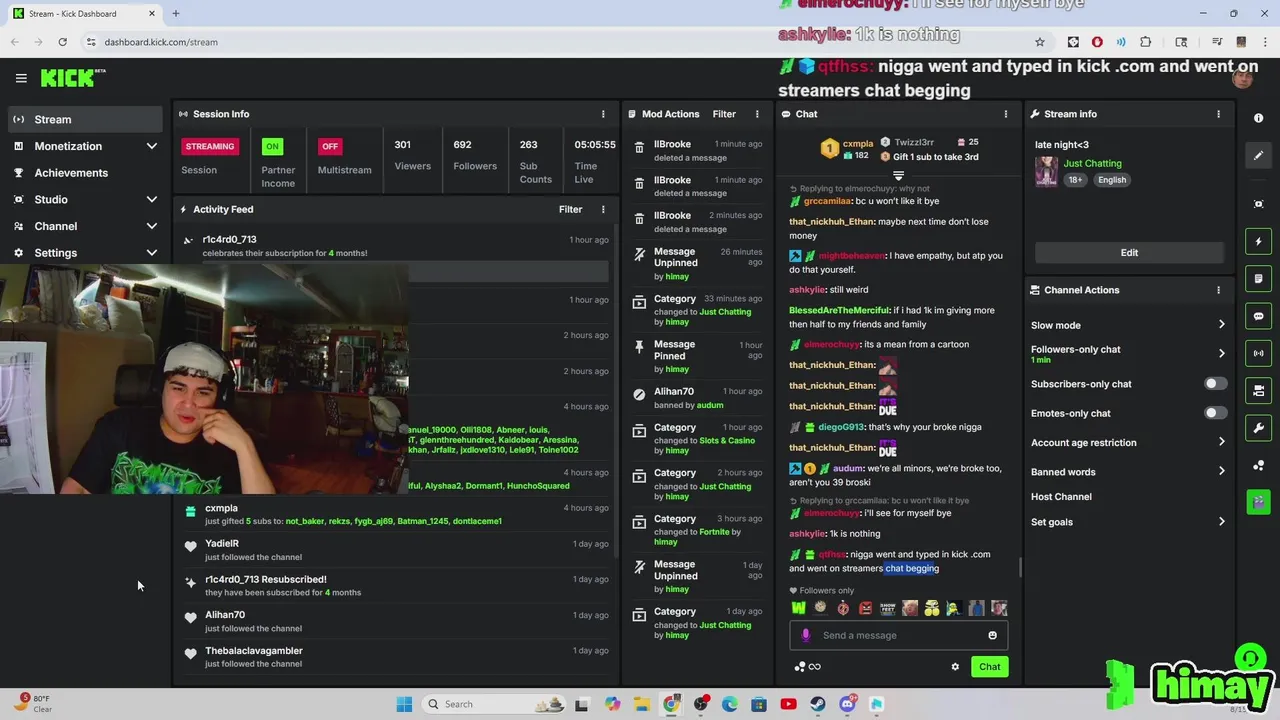The width and height of the screenshot is (1280, 720).
Task: Filter the Mod Actions list
Action: 724,114
